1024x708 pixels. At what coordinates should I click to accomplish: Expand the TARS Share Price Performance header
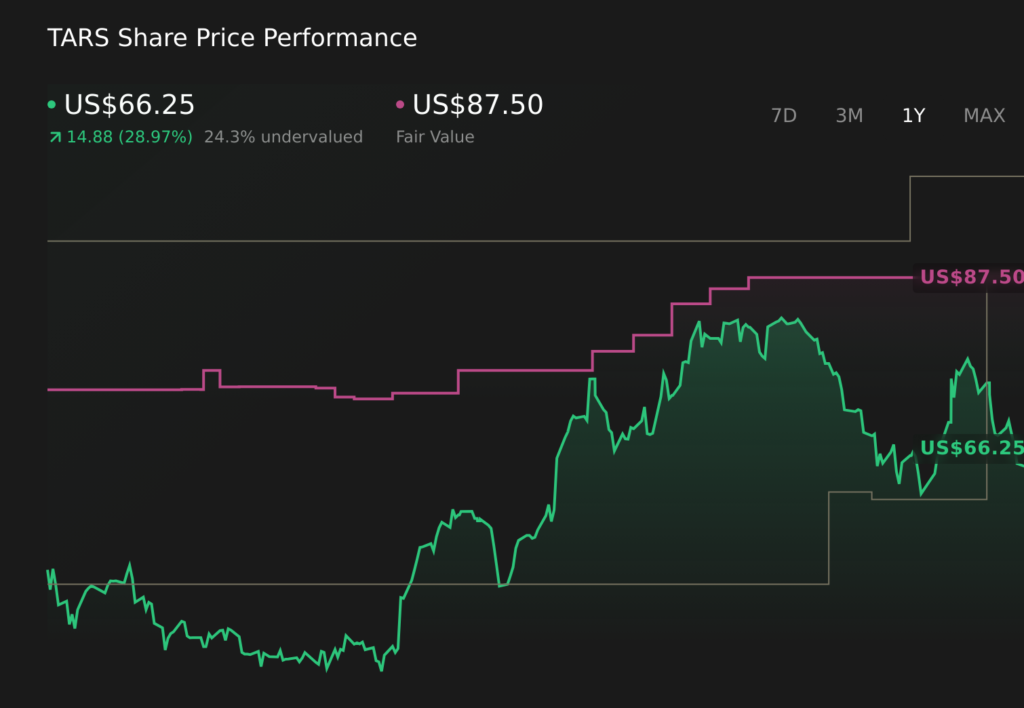point(232,38)
